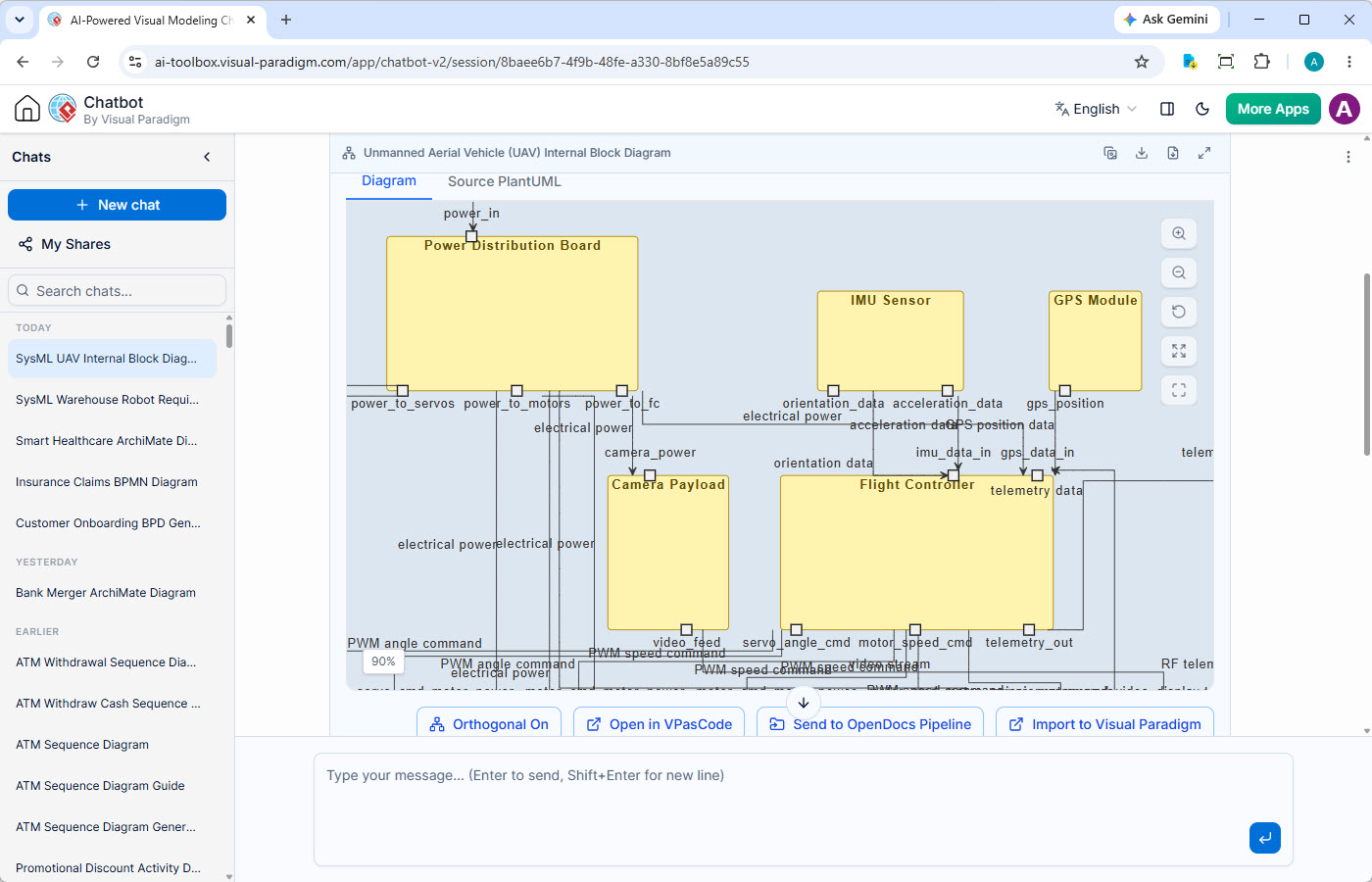The height and width of the screenshot is (882, 1372).
Task: Open browser extensions puzzle icon
Action: coord(1262,62)
